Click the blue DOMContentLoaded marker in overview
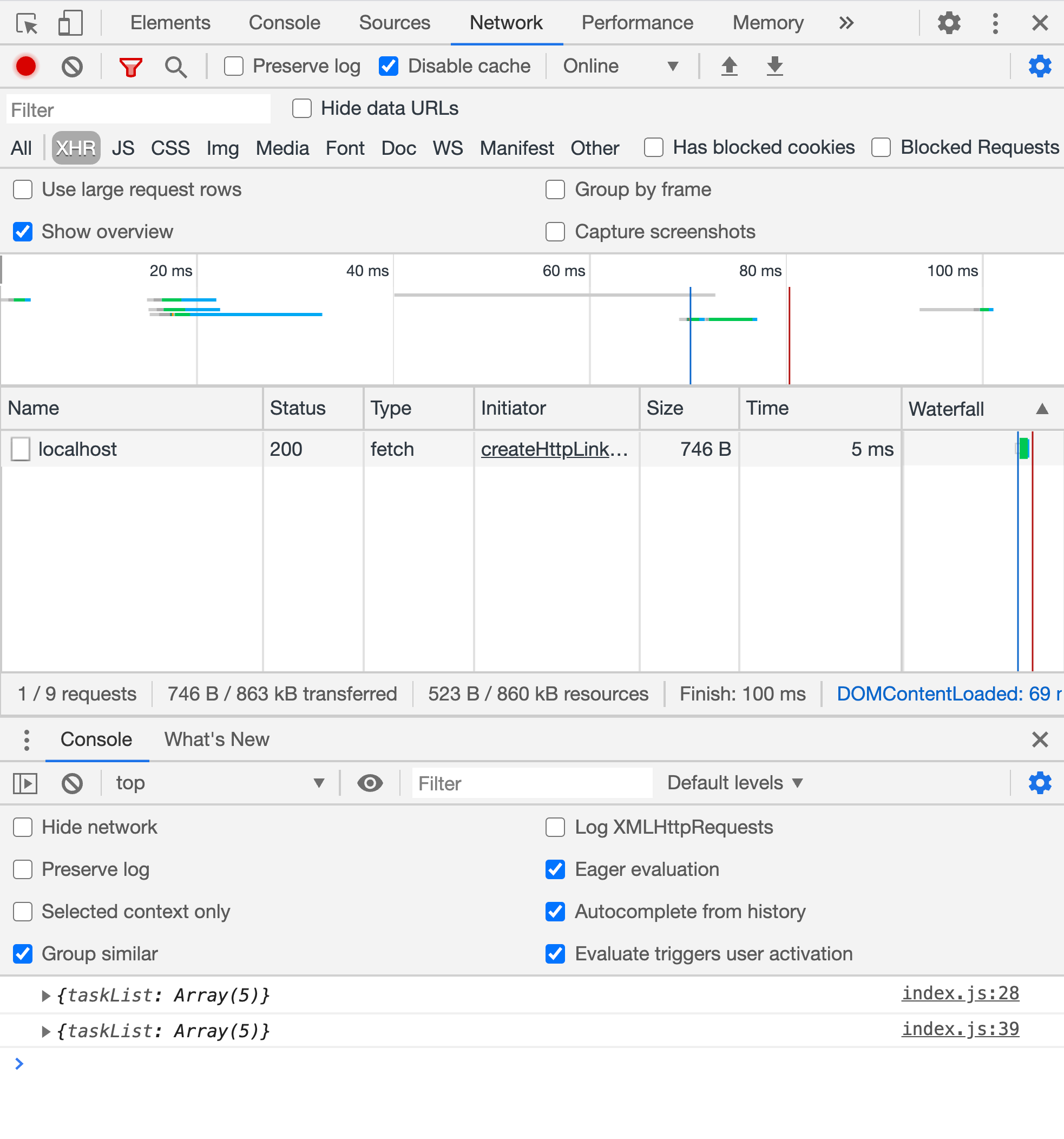Image resolution: width=1064 pixels, height=1139 pixels. point(691,336)
